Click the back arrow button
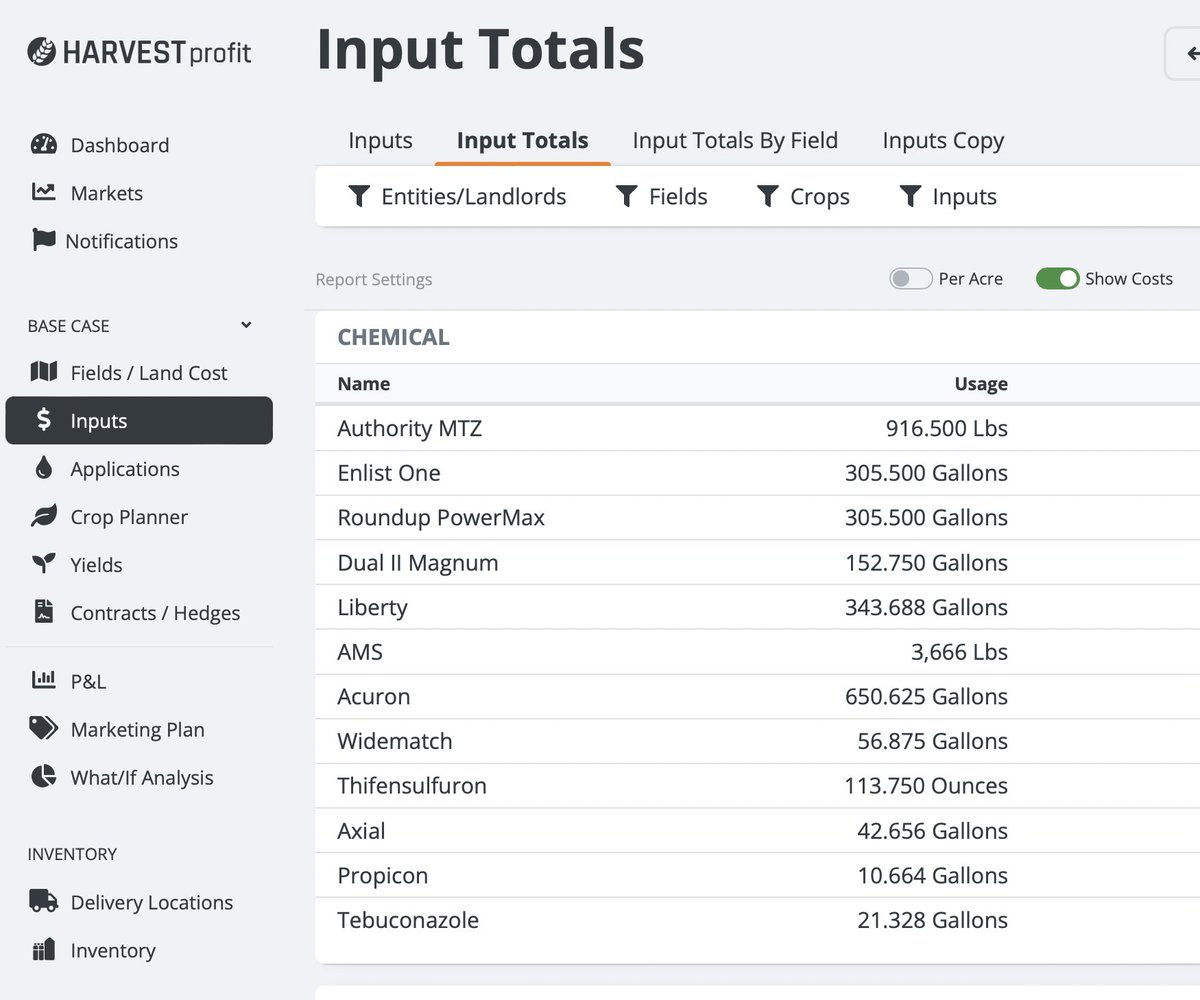This screenshot has height=1000, width=1200. coord(1184,54)
